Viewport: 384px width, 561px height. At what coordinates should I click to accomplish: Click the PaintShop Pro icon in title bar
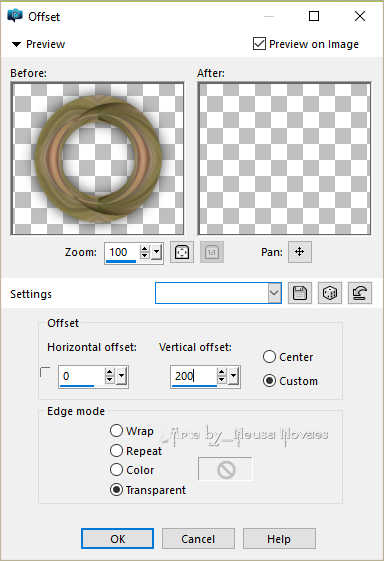coord(15,16)
